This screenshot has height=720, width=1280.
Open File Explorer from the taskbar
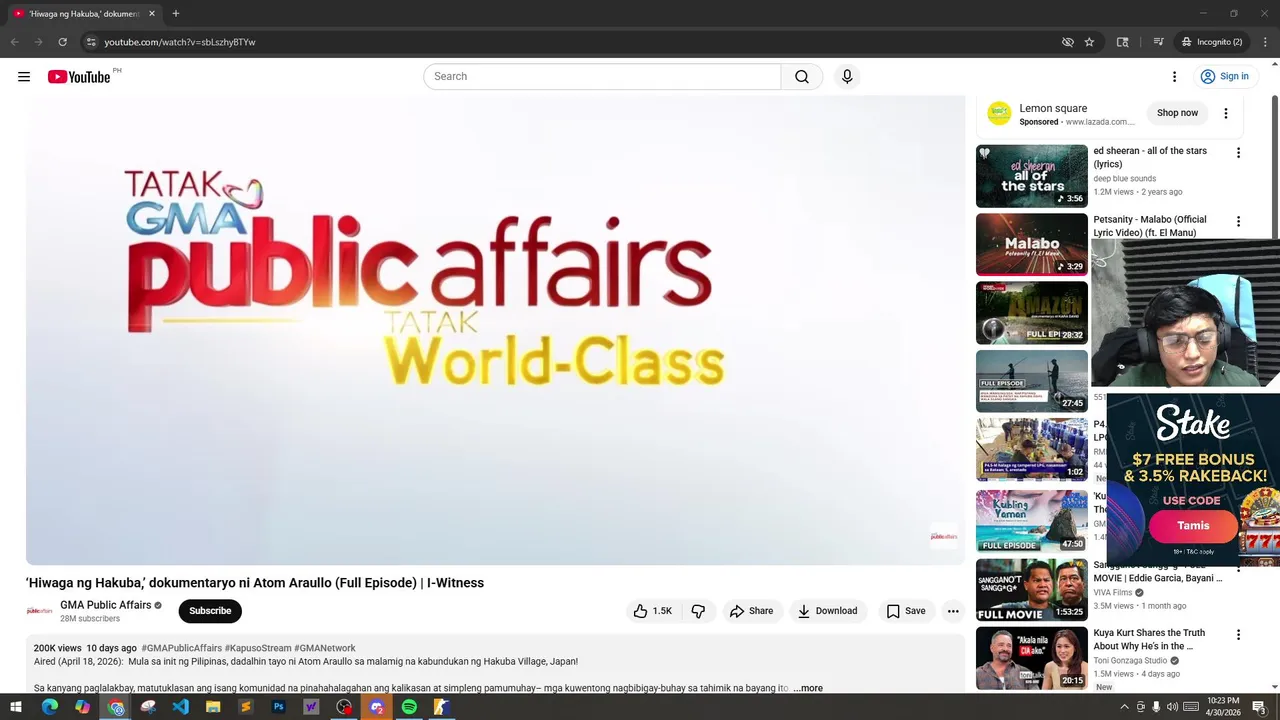(x=213, y=707)
